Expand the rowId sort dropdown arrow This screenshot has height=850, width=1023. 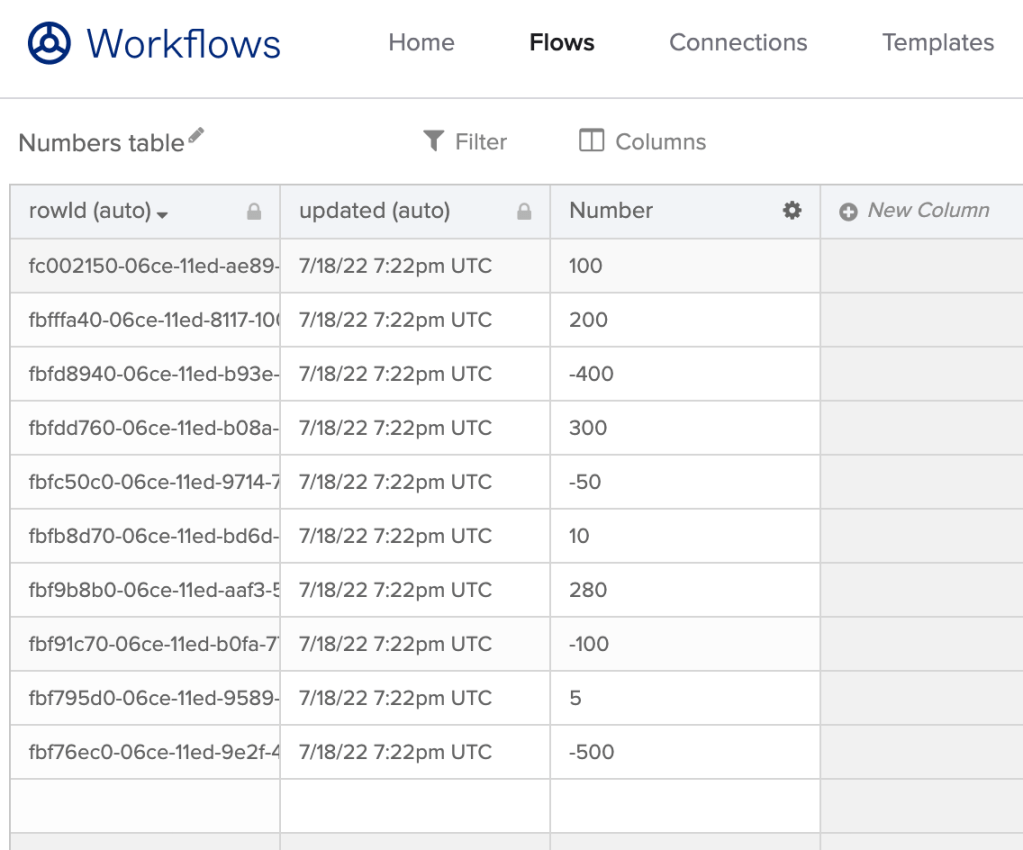(162, 214)
